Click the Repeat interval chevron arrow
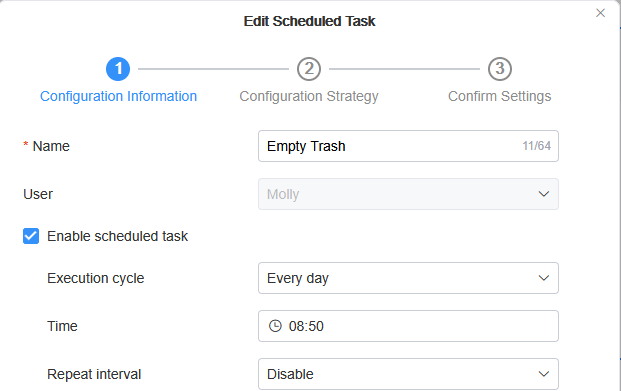Screen dimensions: 621x391 pos(544,374)
